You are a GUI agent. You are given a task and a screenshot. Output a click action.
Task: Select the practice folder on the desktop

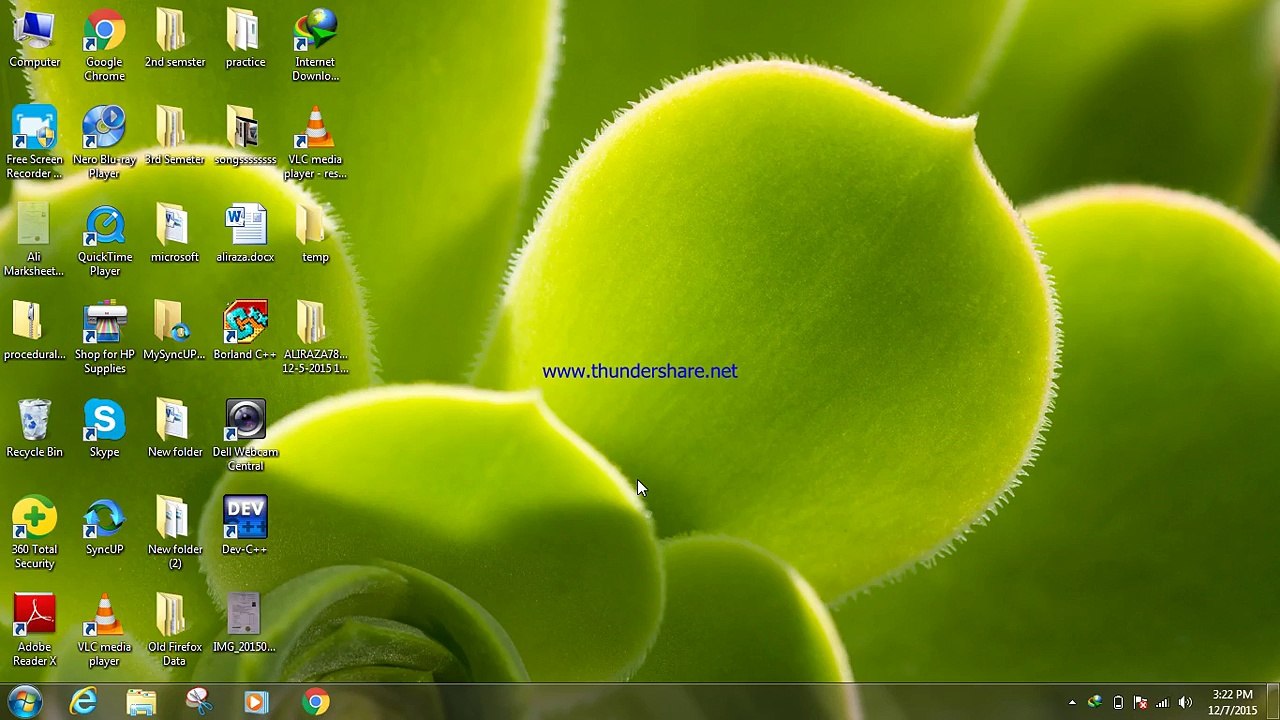(x=245, y=40)
